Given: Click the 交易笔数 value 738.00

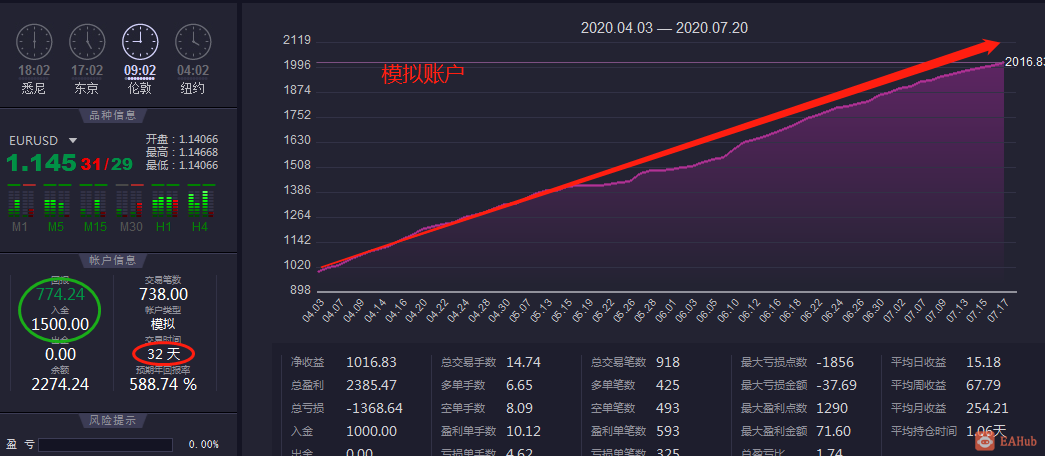Looking at the screenshot, I should click(163, 295).
